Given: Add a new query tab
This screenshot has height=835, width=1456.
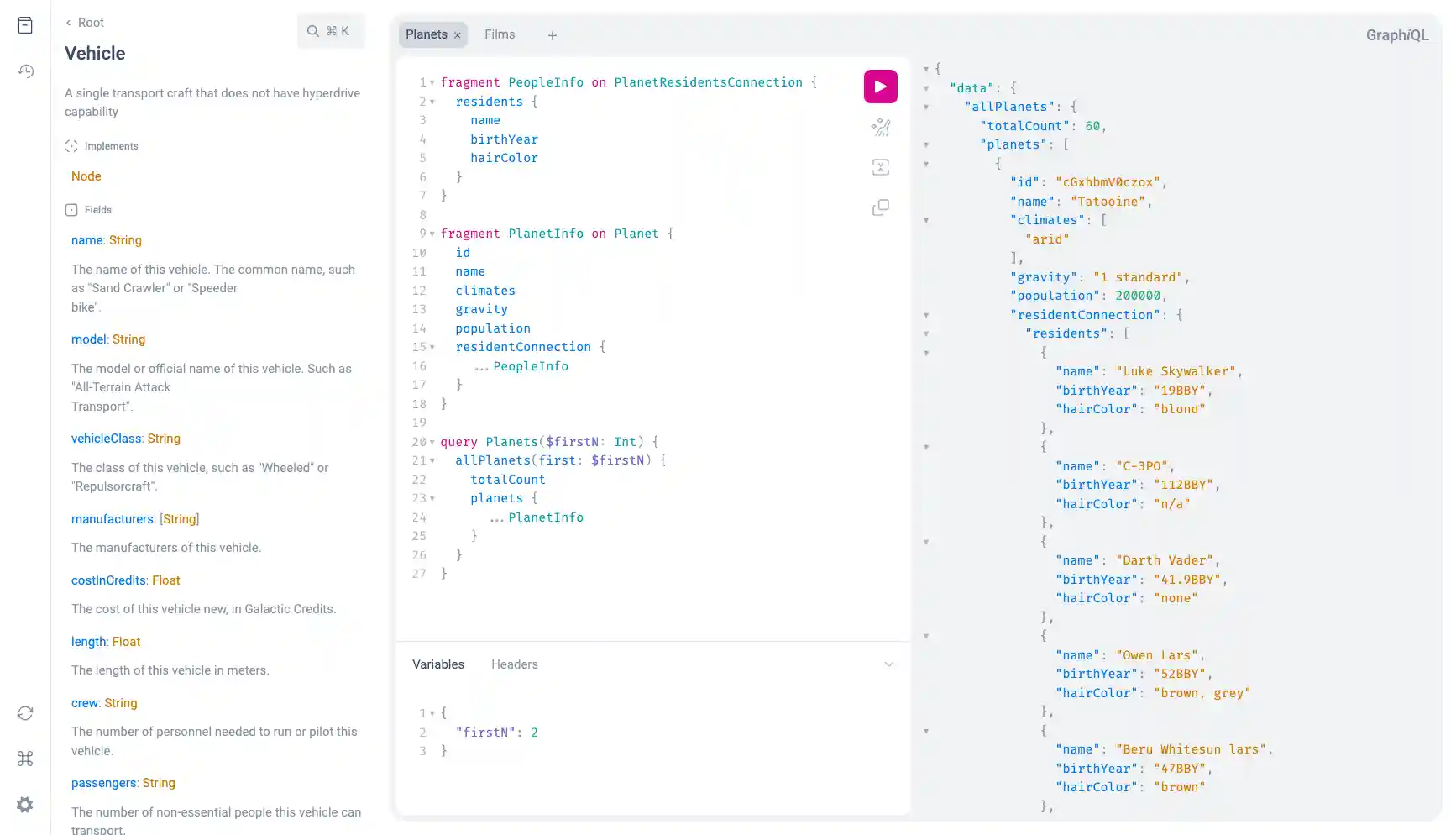Looking at the screenshot, I should (x=552, y=35).
